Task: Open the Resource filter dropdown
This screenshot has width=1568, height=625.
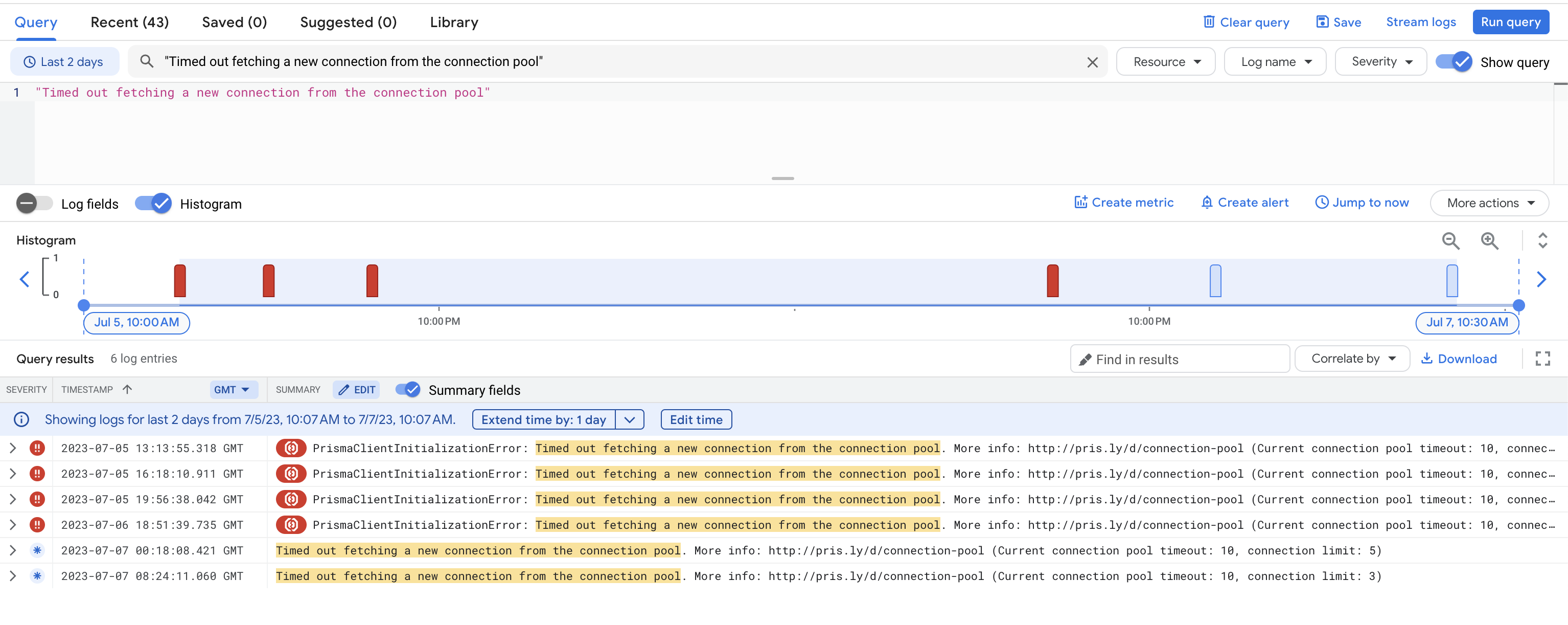Action: [1165, 61]
